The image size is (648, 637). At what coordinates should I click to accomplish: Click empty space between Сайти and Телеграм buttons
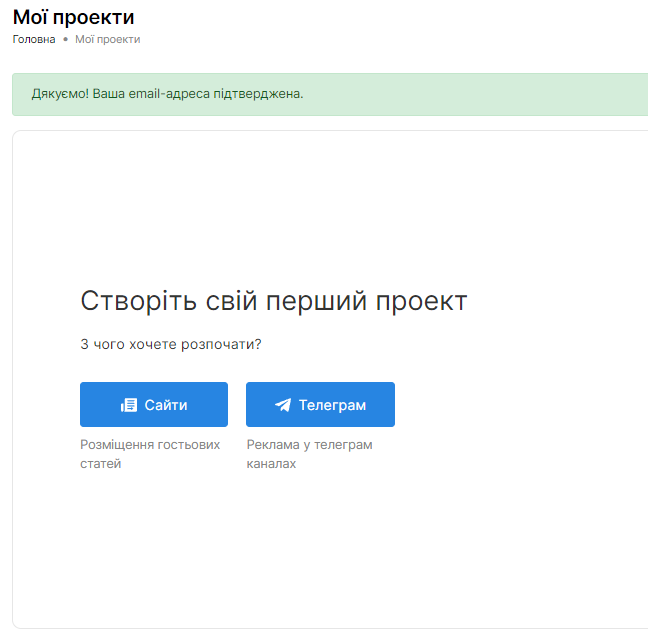click(237, 405)
